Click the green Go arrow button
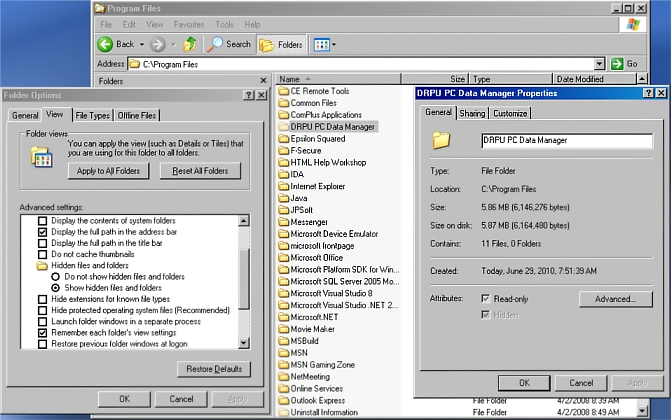This screenshot has height=420, width=671. pos(617,64)
